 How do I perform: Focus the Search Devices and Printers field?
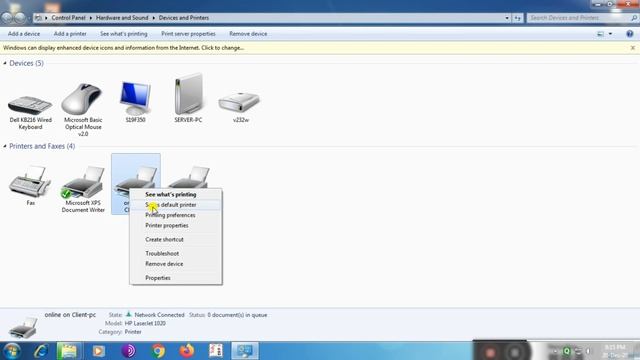tap(578, 18)
